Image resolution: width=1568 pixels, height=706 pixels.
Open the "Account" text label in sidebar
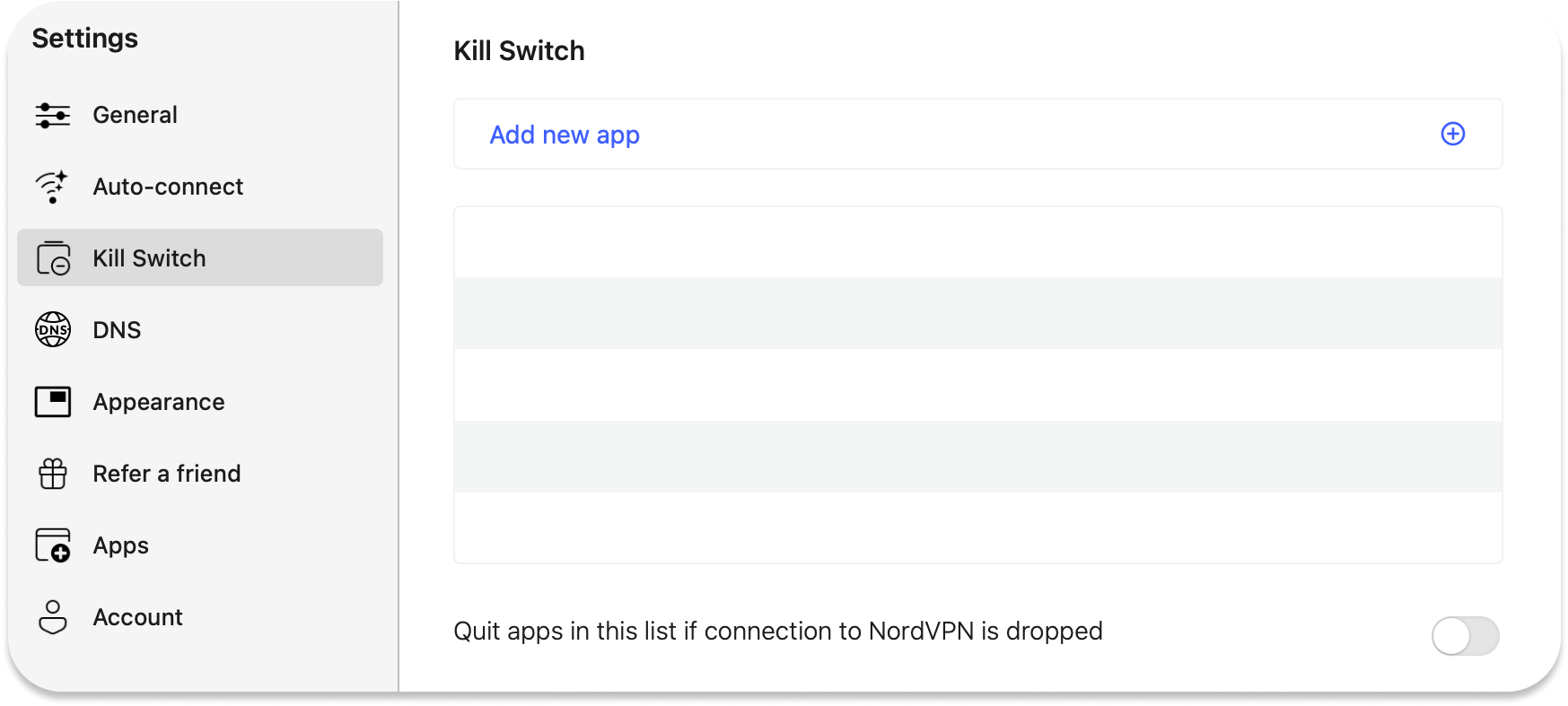138,617
